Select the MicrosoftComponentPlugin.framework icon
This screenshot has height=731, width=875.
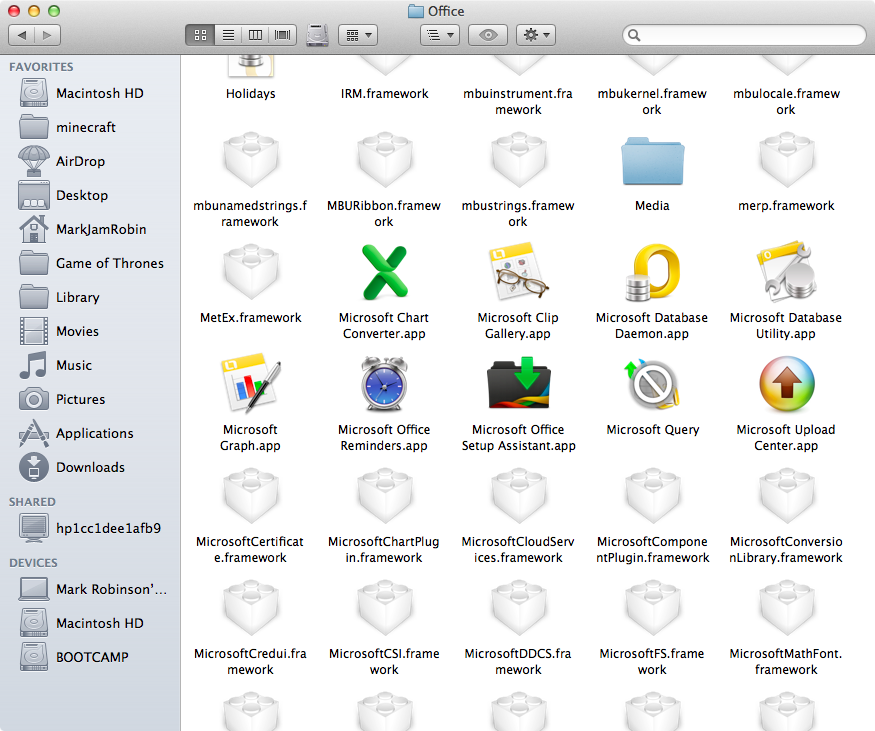click(x=652, y=496)
